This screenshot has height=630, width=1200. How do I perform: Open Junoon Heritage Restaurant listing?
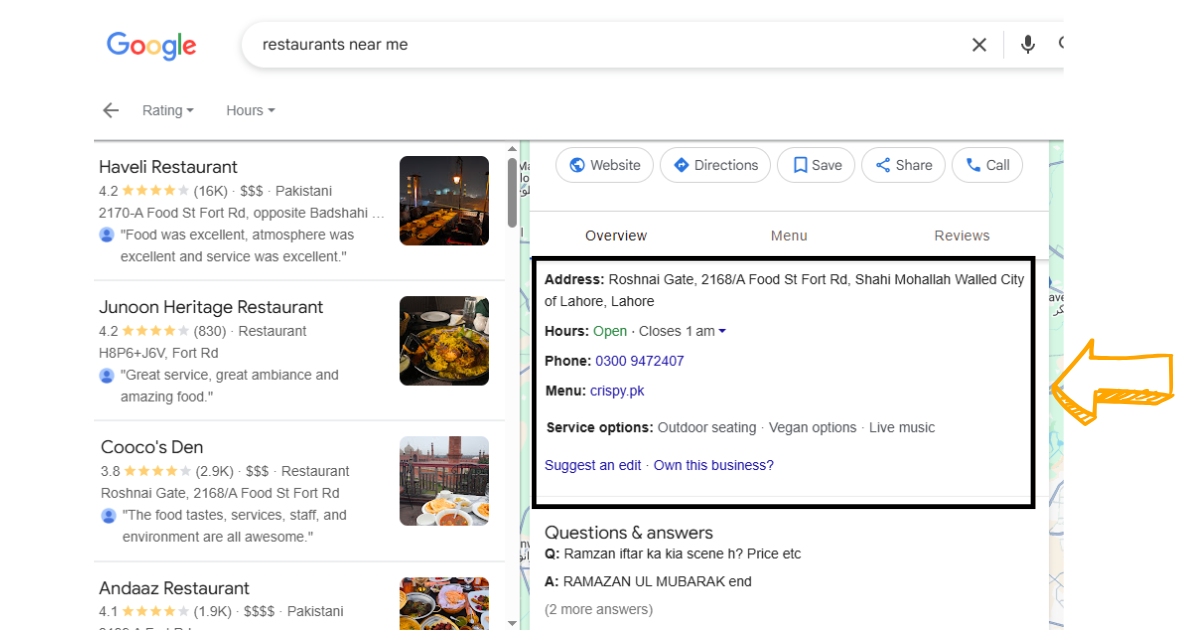pos(211,307)
